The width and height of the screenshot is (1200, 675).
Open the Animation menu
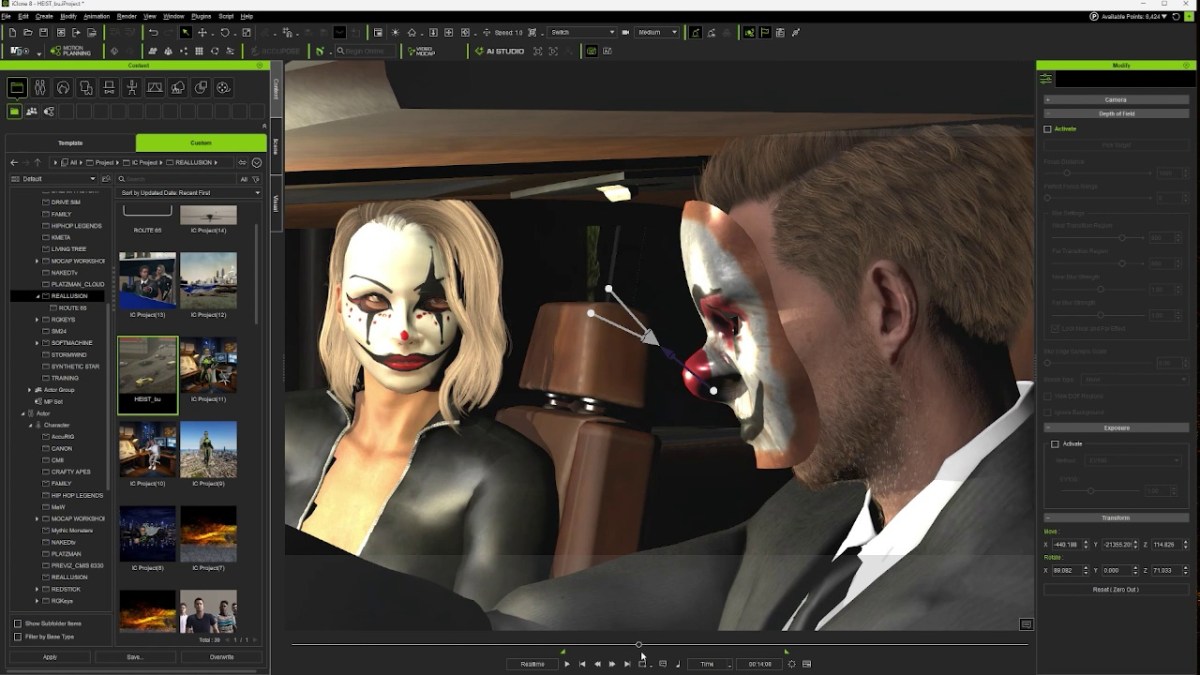(97, 16)
